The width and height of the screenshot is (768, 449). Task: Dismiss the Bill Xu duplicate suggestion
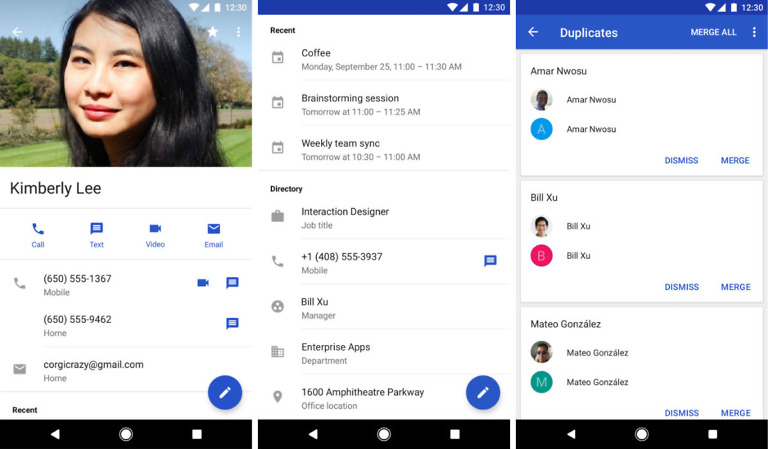click(x=681, y=286)
